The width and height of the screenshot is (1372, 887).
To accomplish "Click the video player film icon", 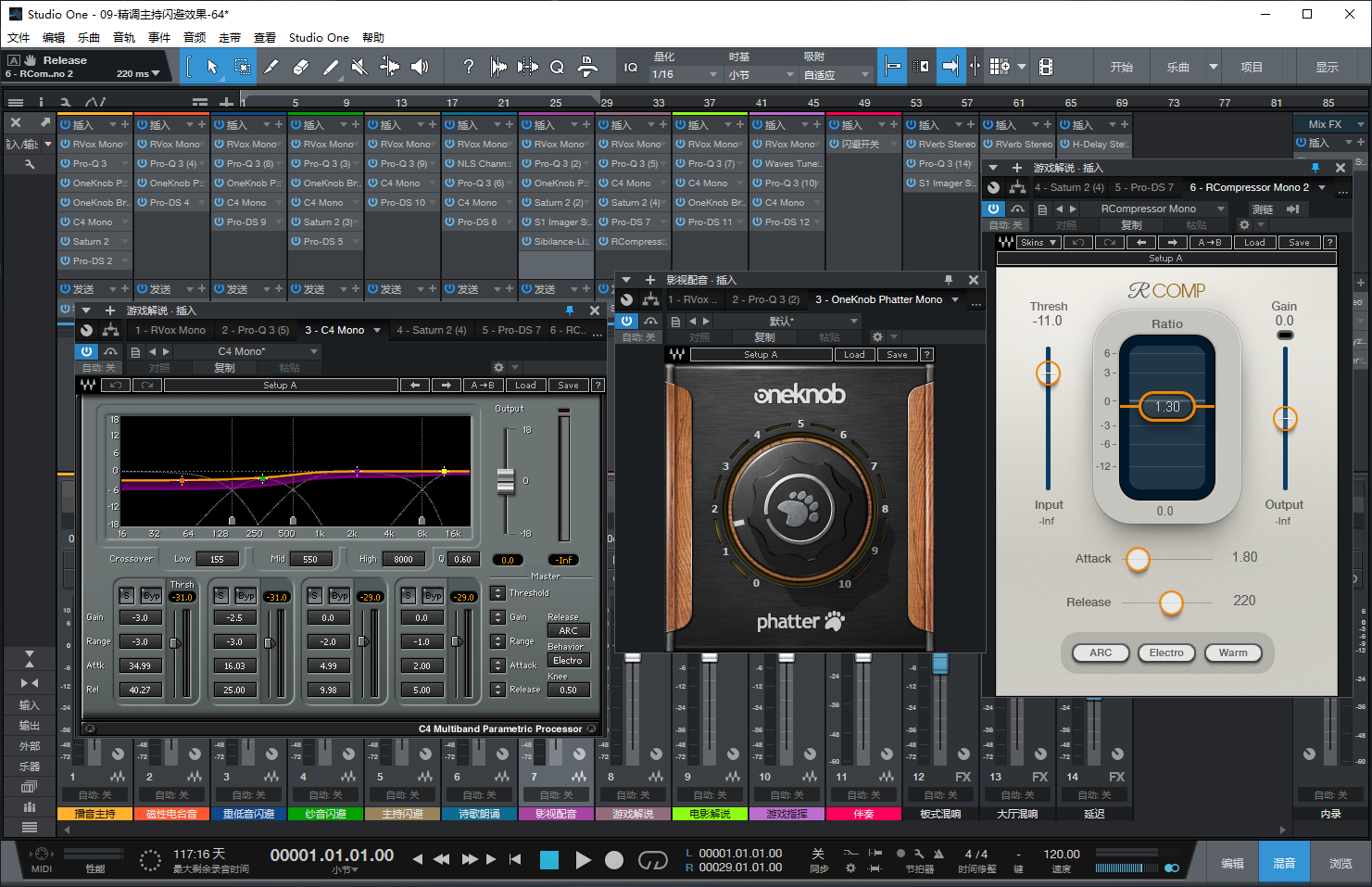I will point(1046,67).
